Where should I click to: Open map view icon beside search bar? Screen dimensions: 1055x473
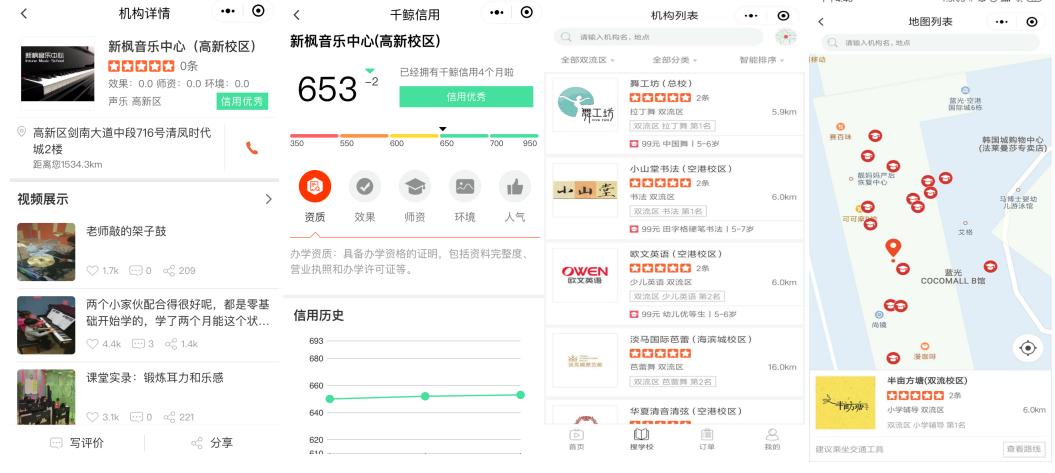coord(785,37)
